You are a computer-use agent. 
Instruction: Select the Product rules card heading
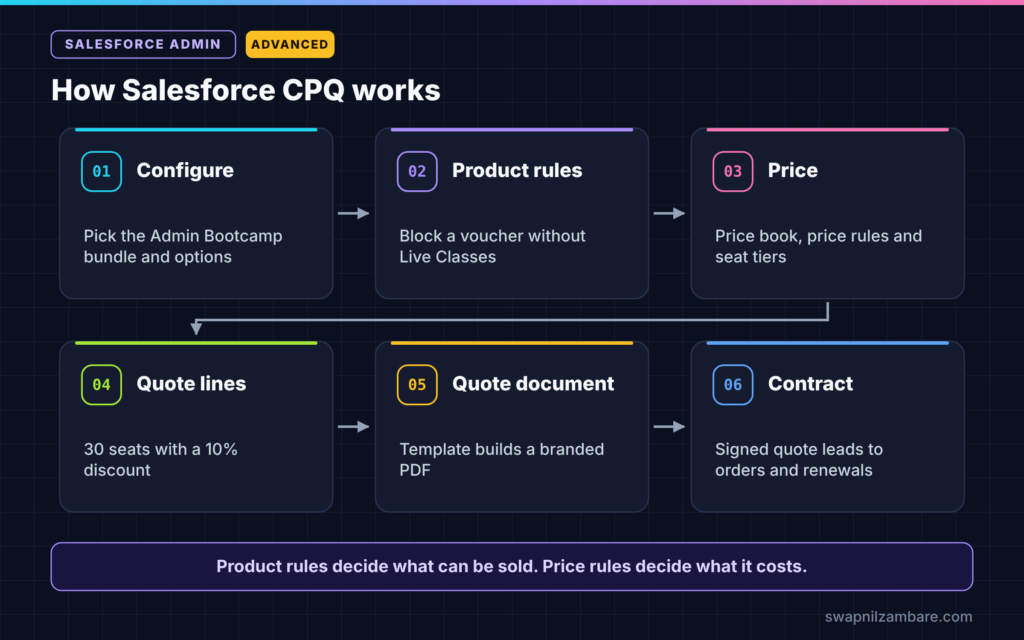pyautogui.click(x=517, y=170)
